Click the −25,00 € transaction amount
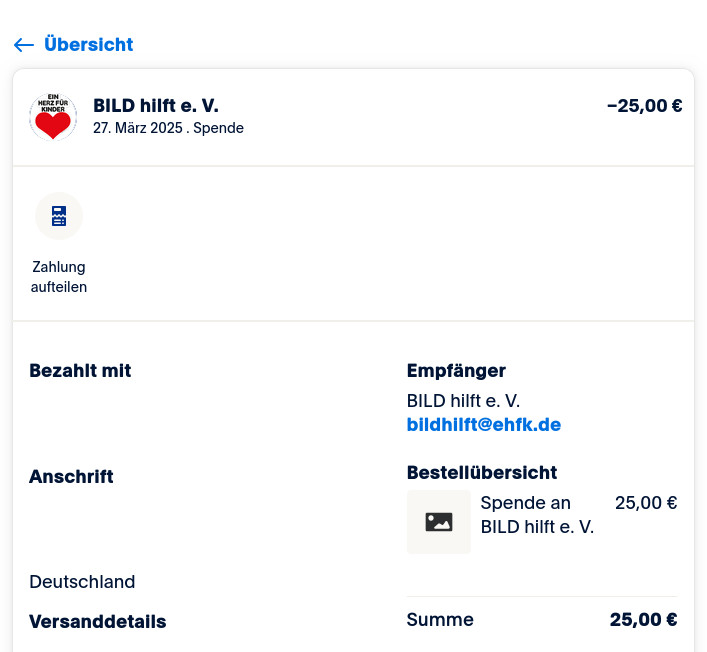The width and height of the screenshot is (707, 652). click(x=644, y=106)
